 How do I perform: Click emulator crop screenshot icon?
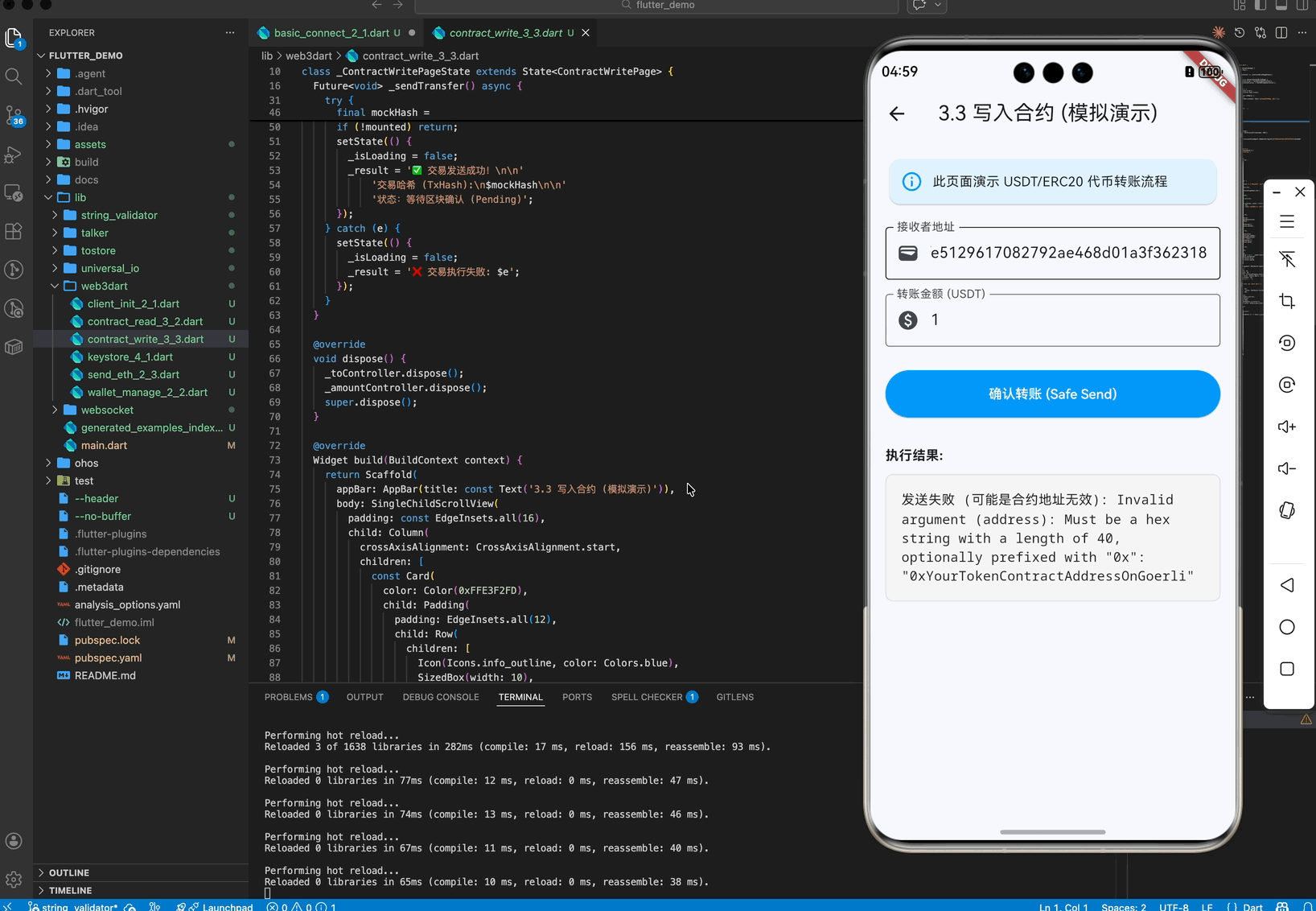point(1287,301)
